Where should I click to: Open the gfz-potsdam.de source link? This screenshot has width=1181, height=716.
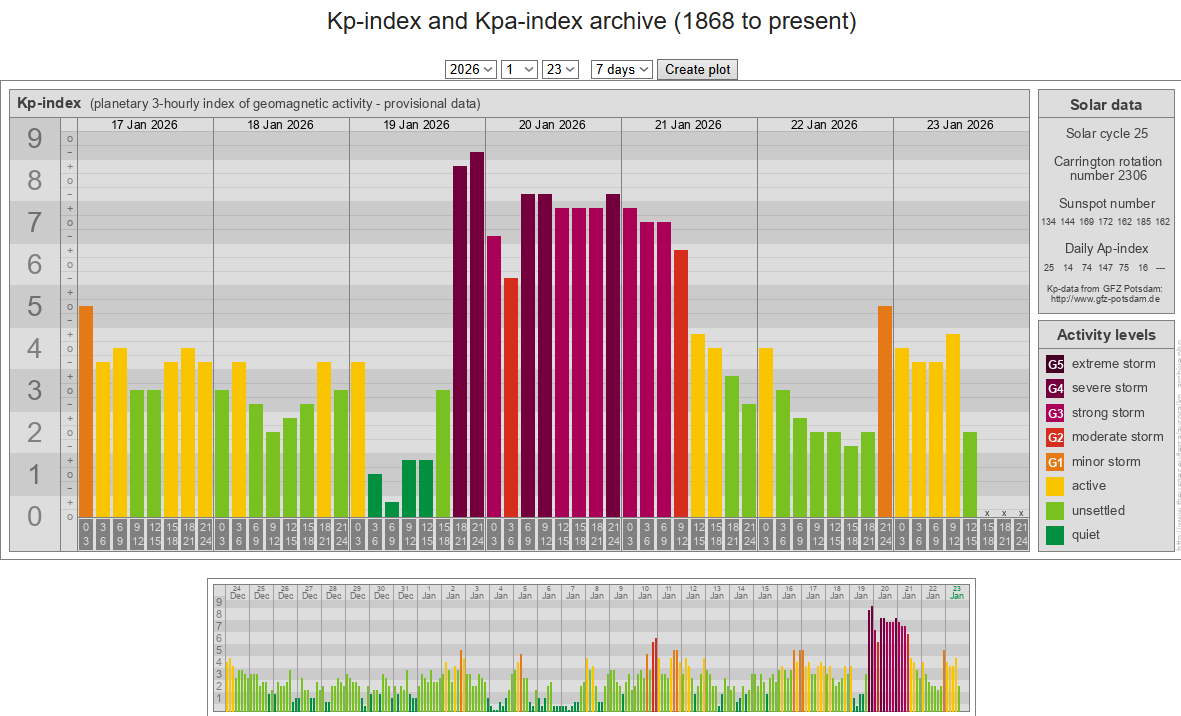1106,299
